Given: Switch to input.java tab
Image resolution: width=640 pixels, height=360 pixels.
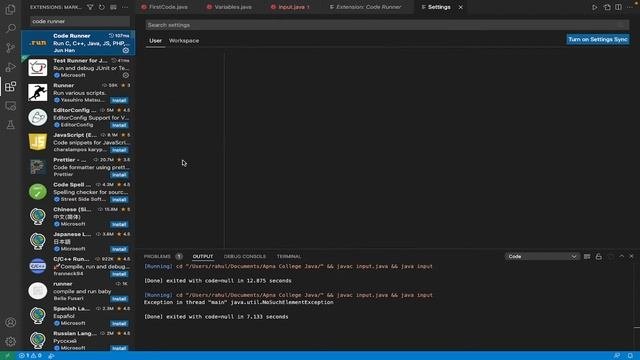Looking at the screenshot, I should (290, 7).
